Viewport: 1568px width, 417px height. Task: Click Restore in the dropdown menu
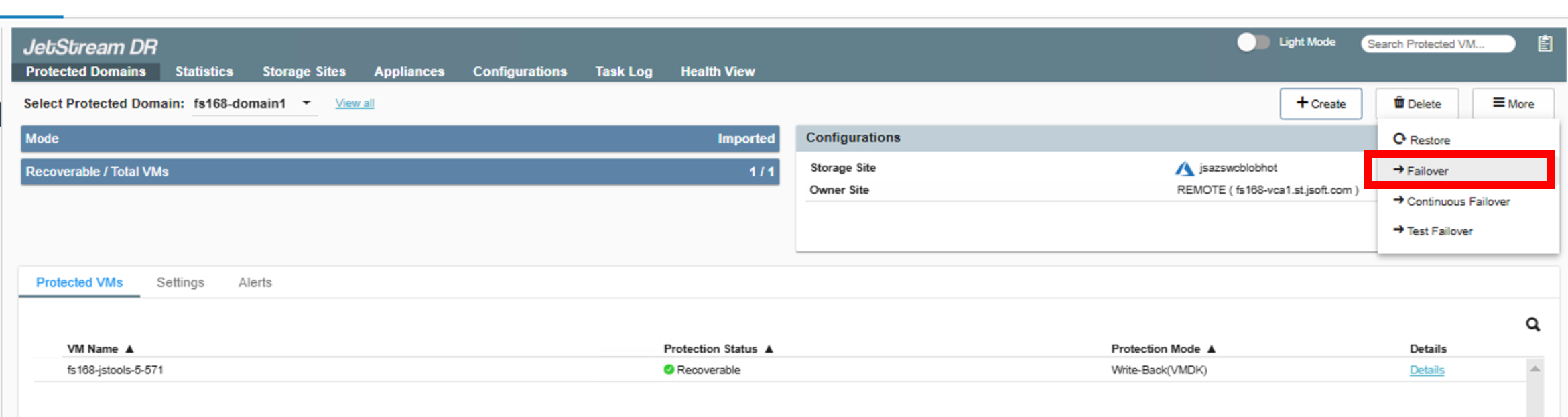[1429, 140]
